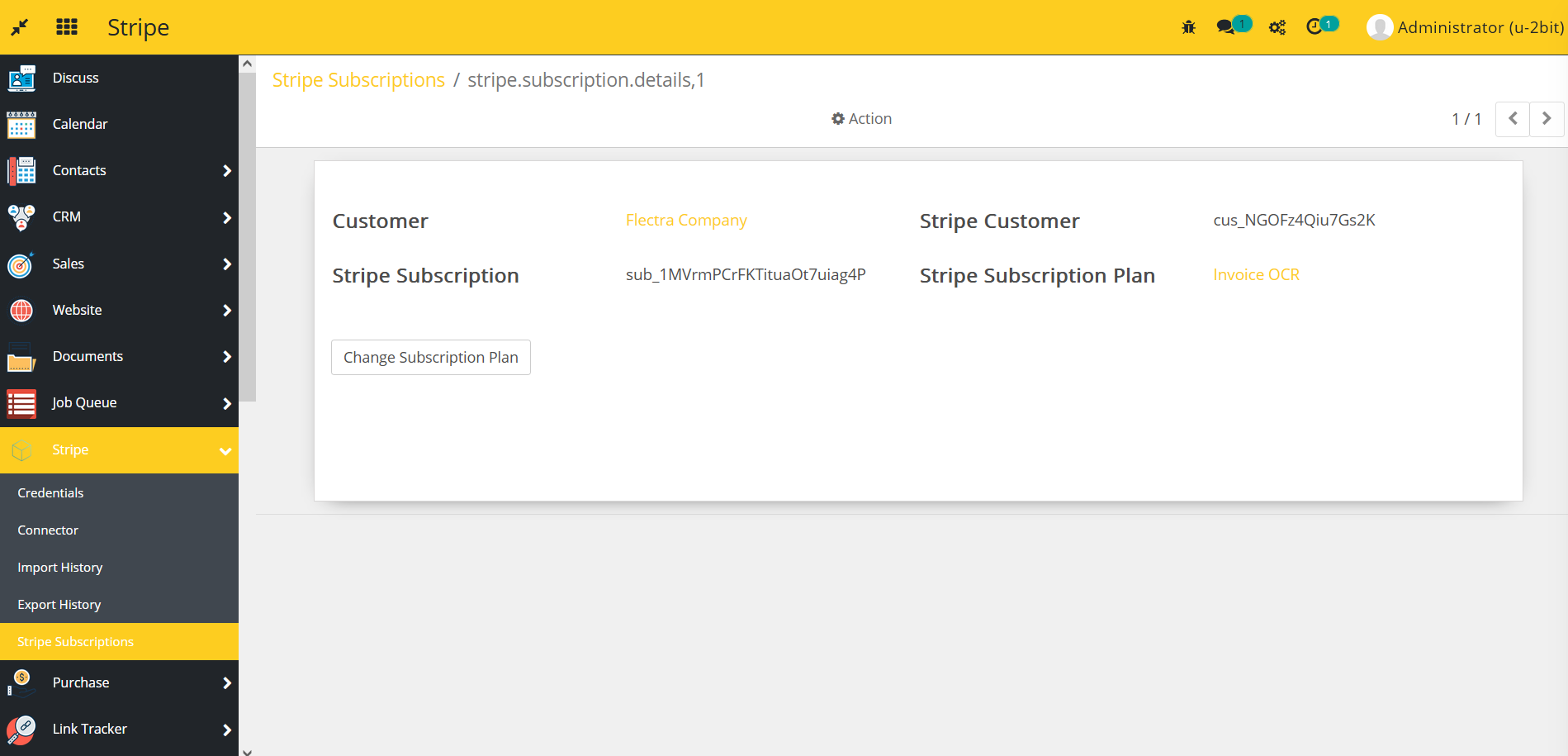Click the bug report icon in the header
The image size is (1568, 756).
click(x=1188, y=26)
